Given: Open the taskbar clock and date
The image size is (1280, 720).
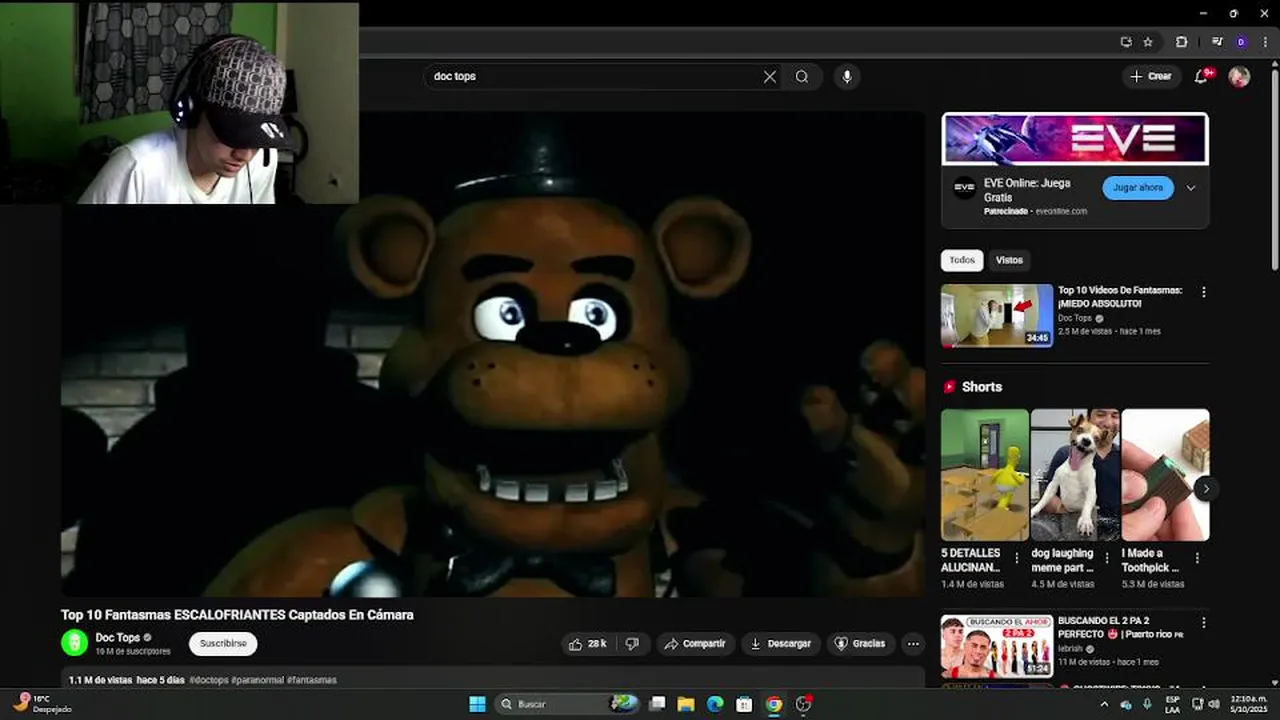Looking at the screenshot, I should [x=1246, y=704].
